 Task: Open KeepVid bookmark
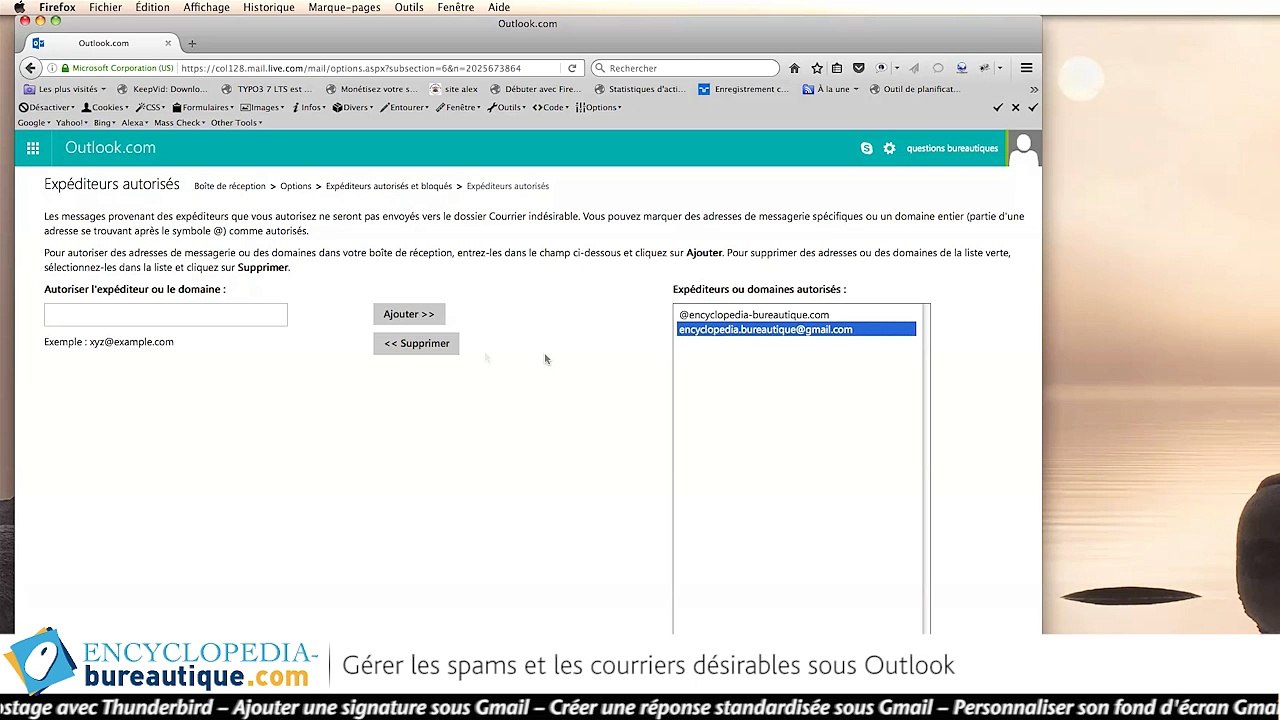click(163, 89)
